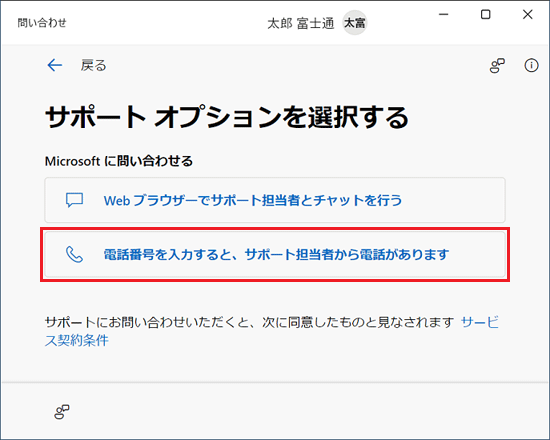The width and height of the screenshot is (550, 440).
Task: Click the blue back arrow icon
Action: 55,65
